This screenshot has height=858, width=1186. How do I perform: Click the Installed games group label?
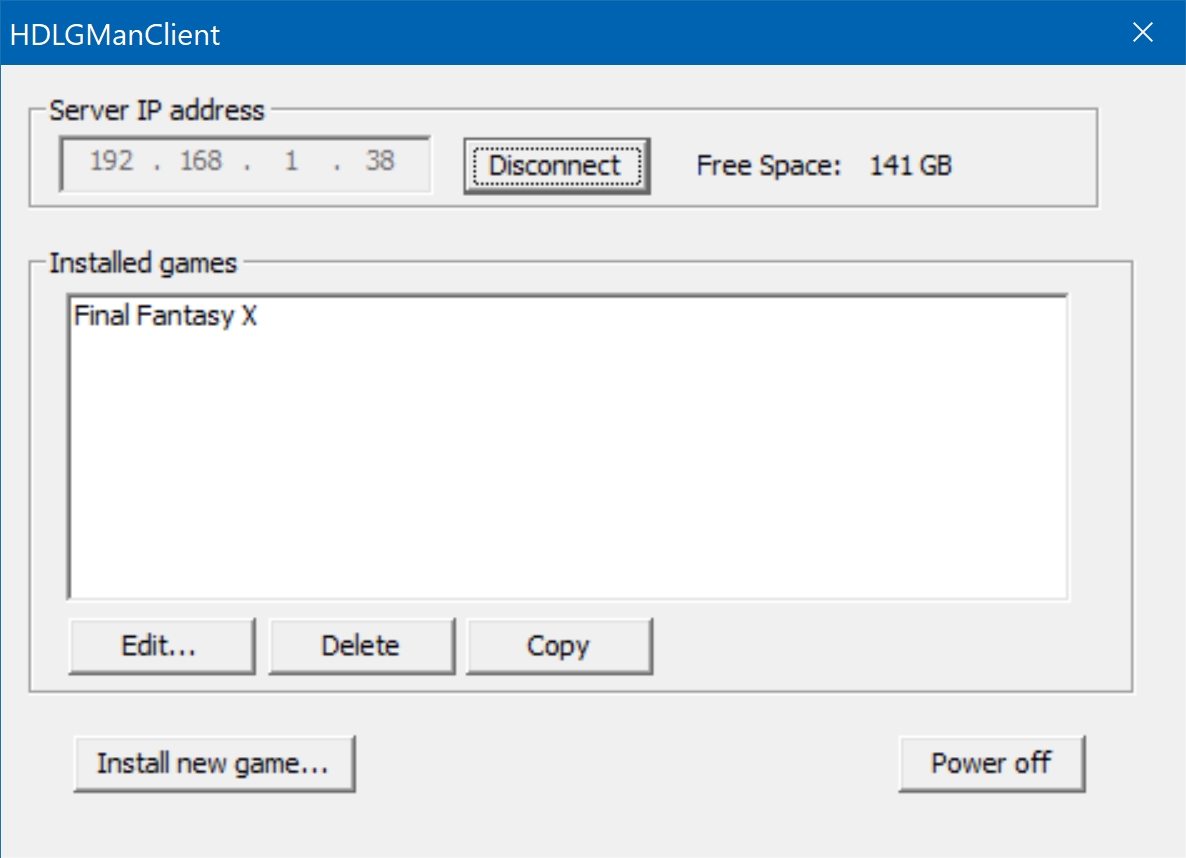click(x=143, y=263)
